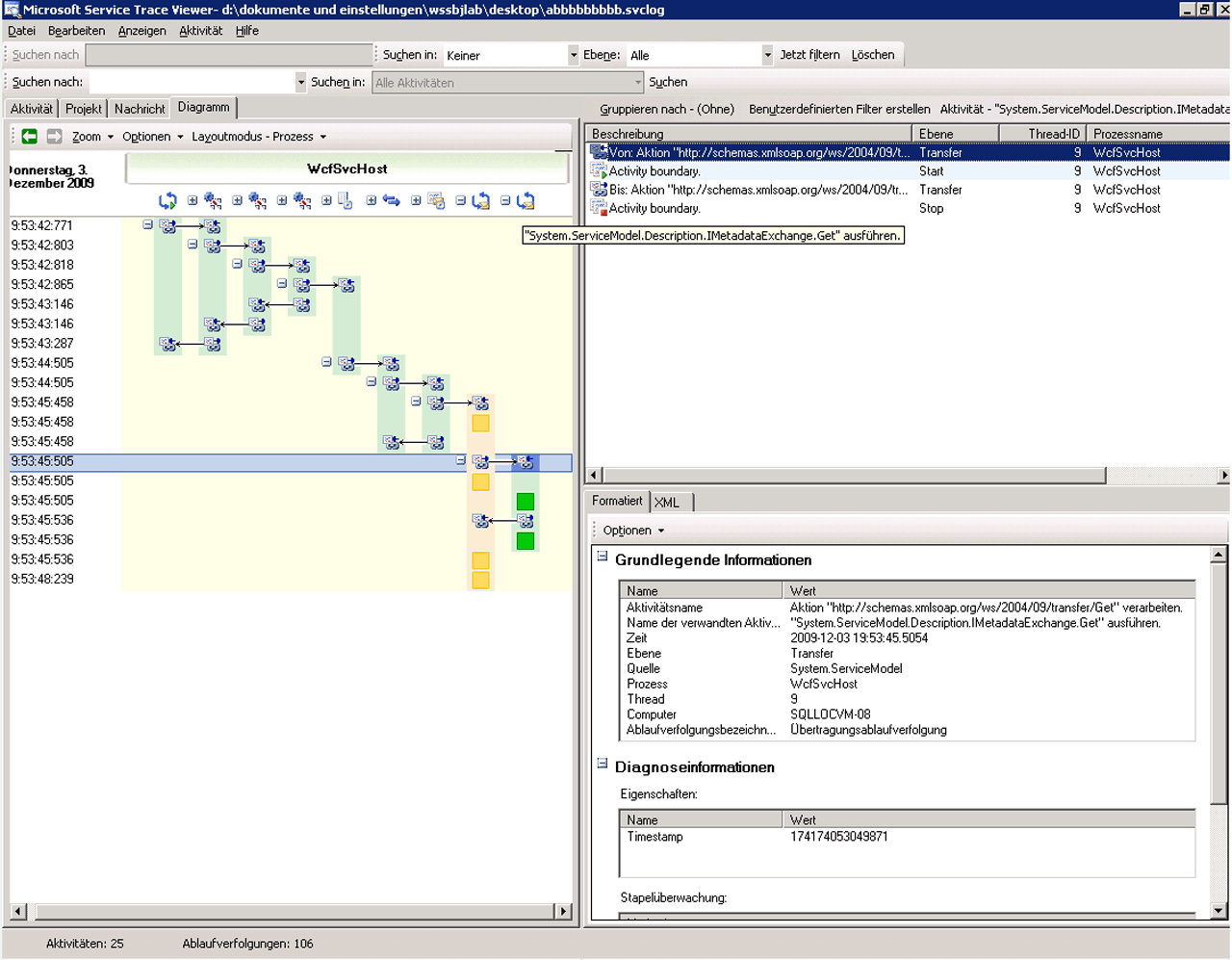Click the leftmost transfer icon in 9:53:43:287 row
Viewport: 1232px width, 960px height.
[168, 344]
